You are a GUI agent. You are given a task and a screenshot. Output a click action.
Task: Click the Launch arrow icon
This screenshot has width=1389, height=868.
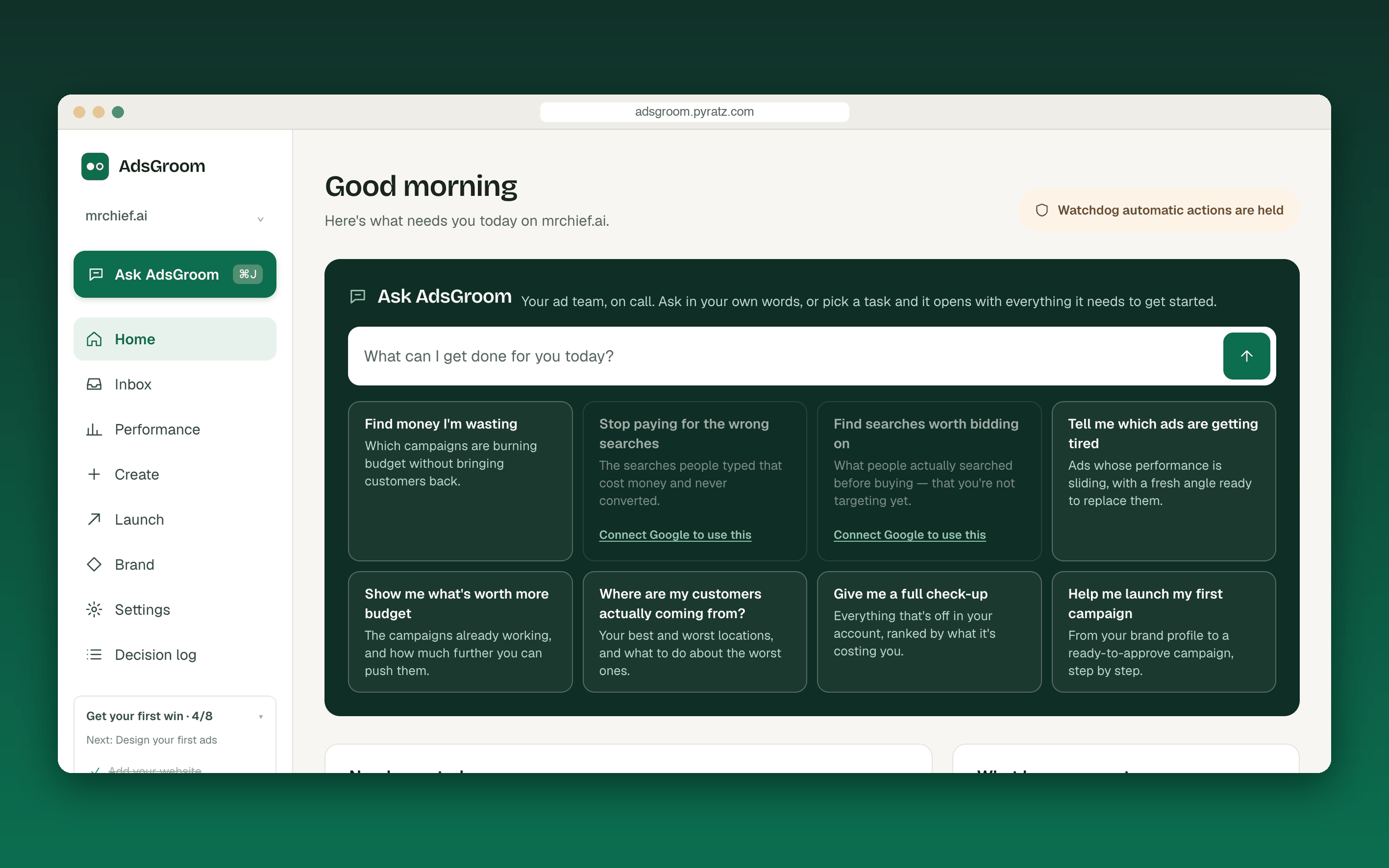pyautogui.click(x=94, y=519)
